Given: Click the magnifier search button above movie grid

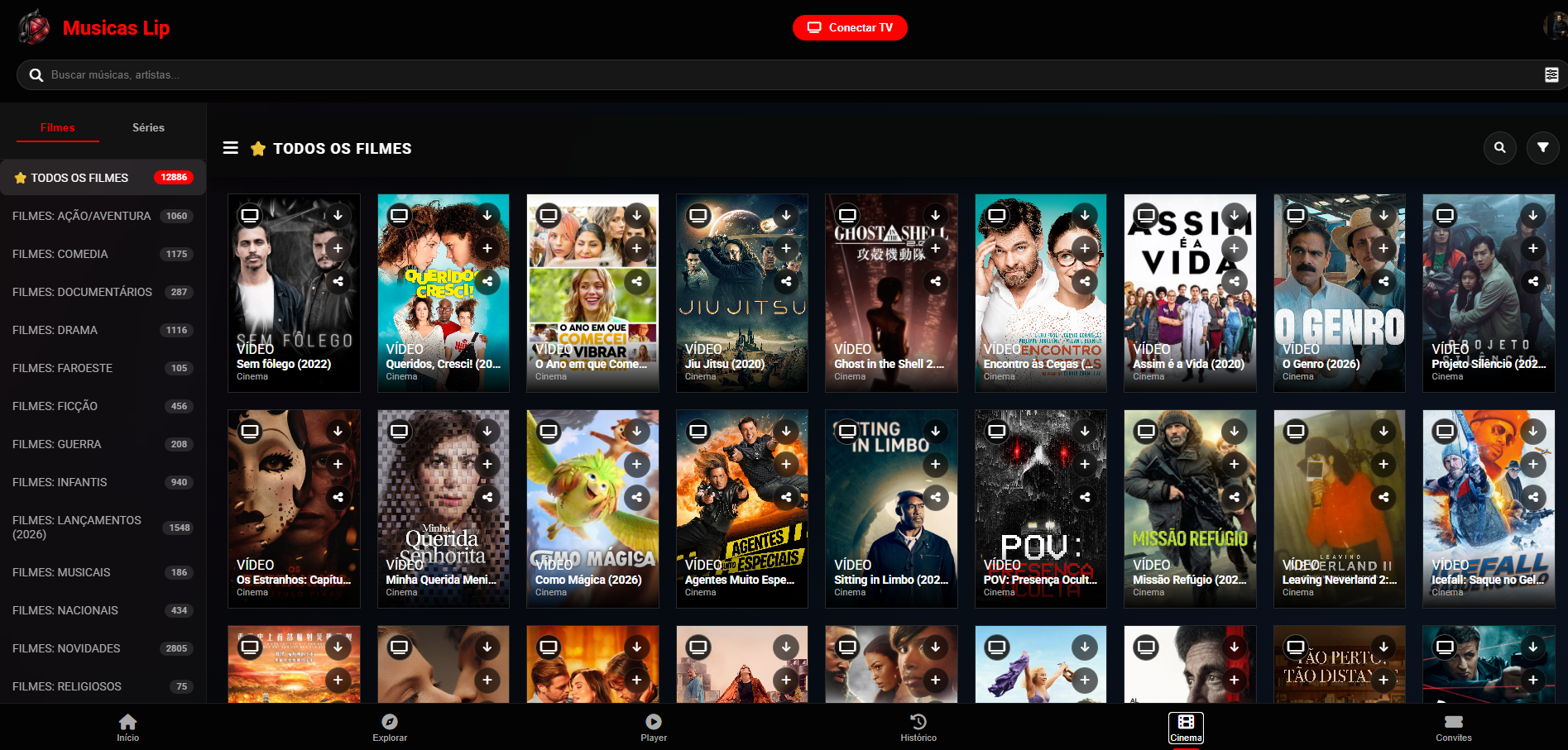Looking at the screenshot, I should 1500,148.
